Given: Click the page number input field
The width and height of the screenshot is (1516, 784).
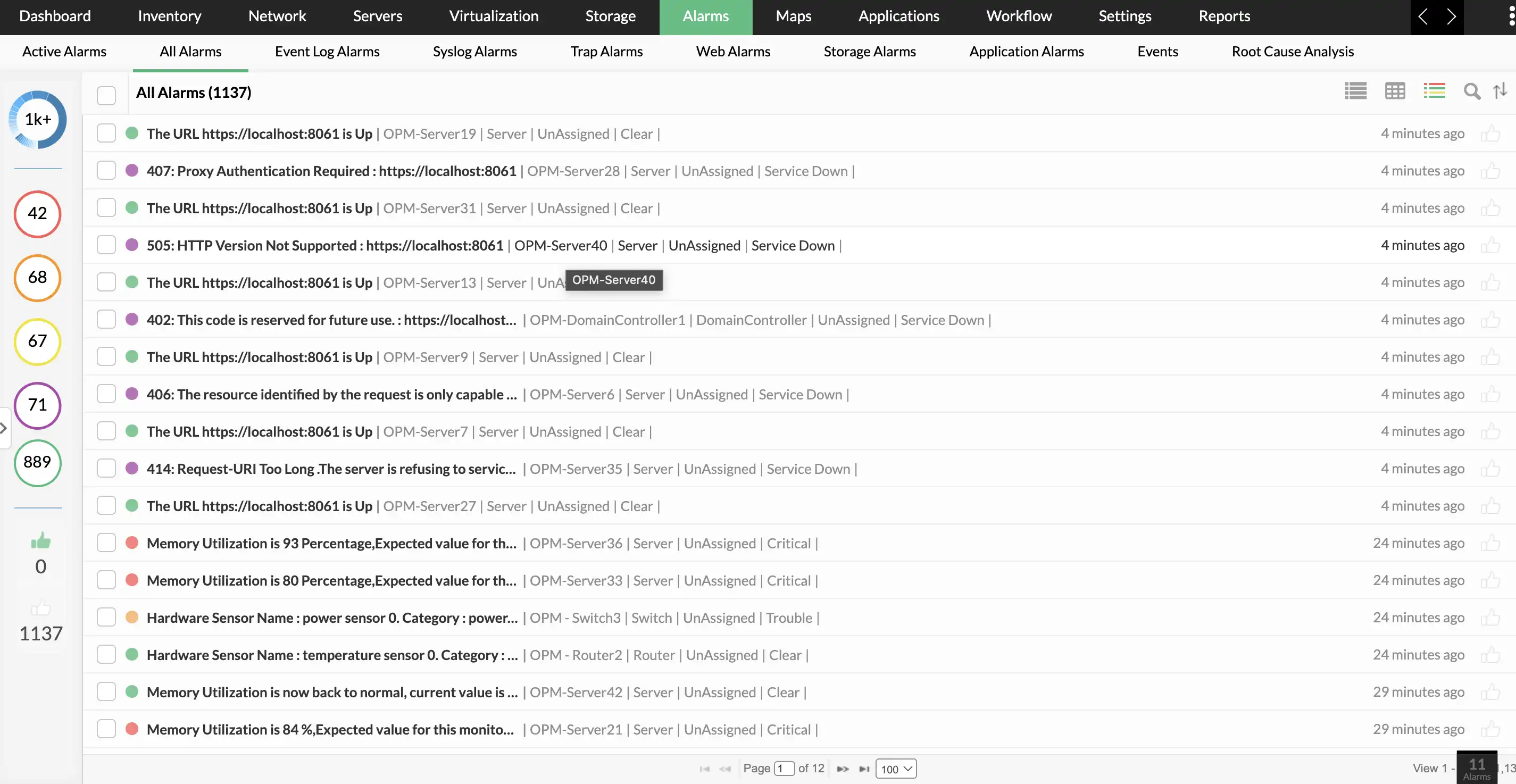Looking at the screenshot, I should click(784, 769).
